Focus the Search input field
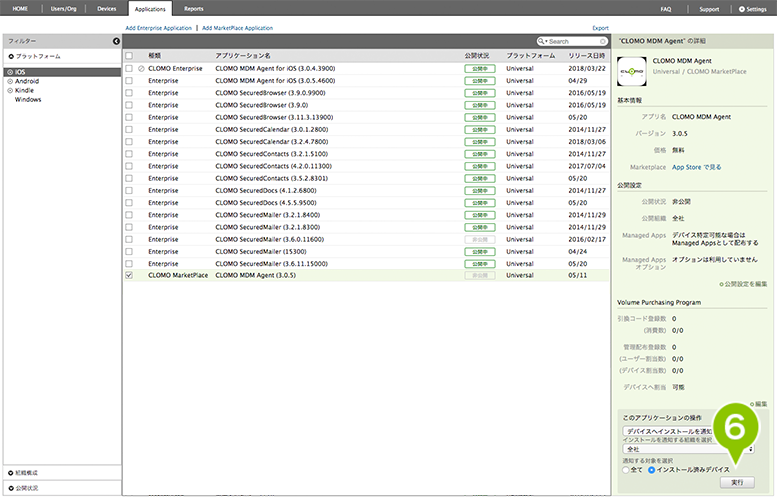 (x=574, y=41)
